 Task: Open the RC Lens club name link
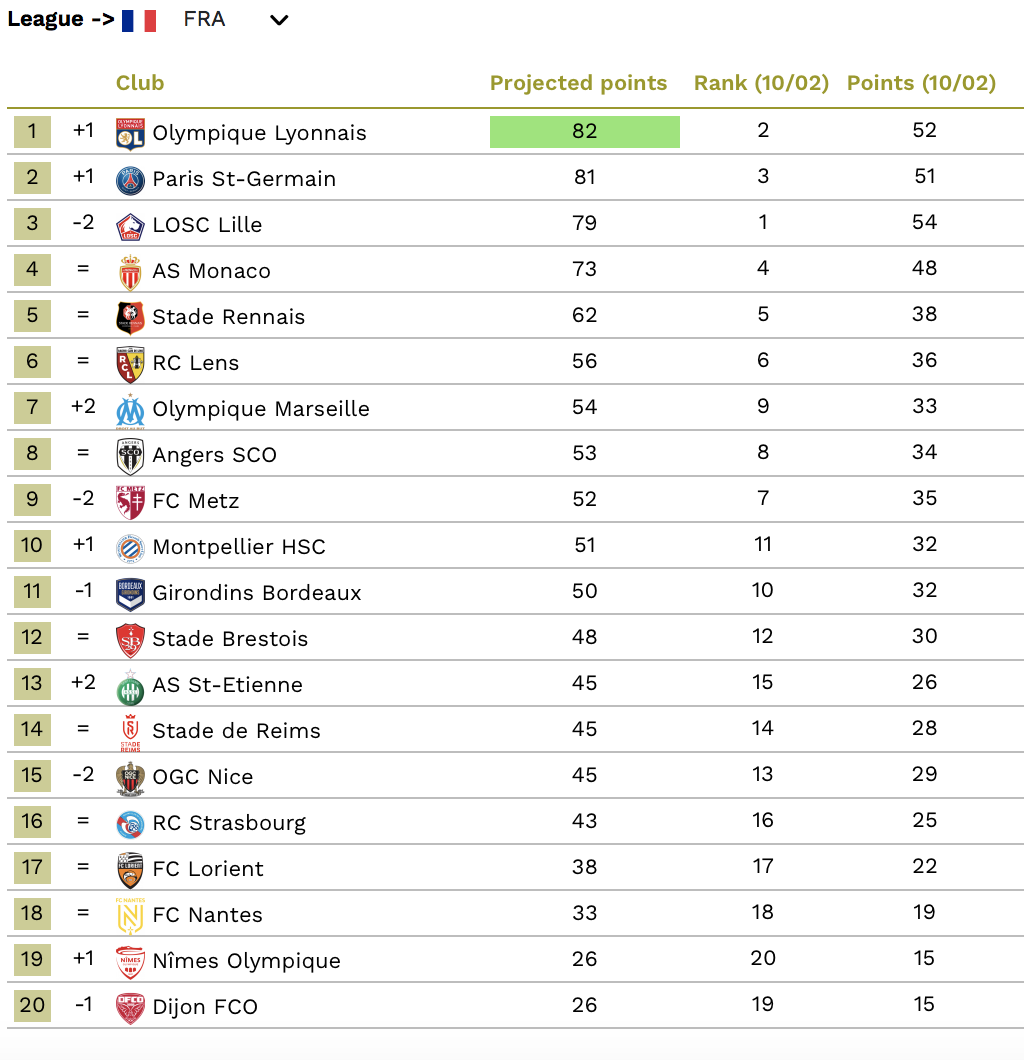(x=195, y=363)
